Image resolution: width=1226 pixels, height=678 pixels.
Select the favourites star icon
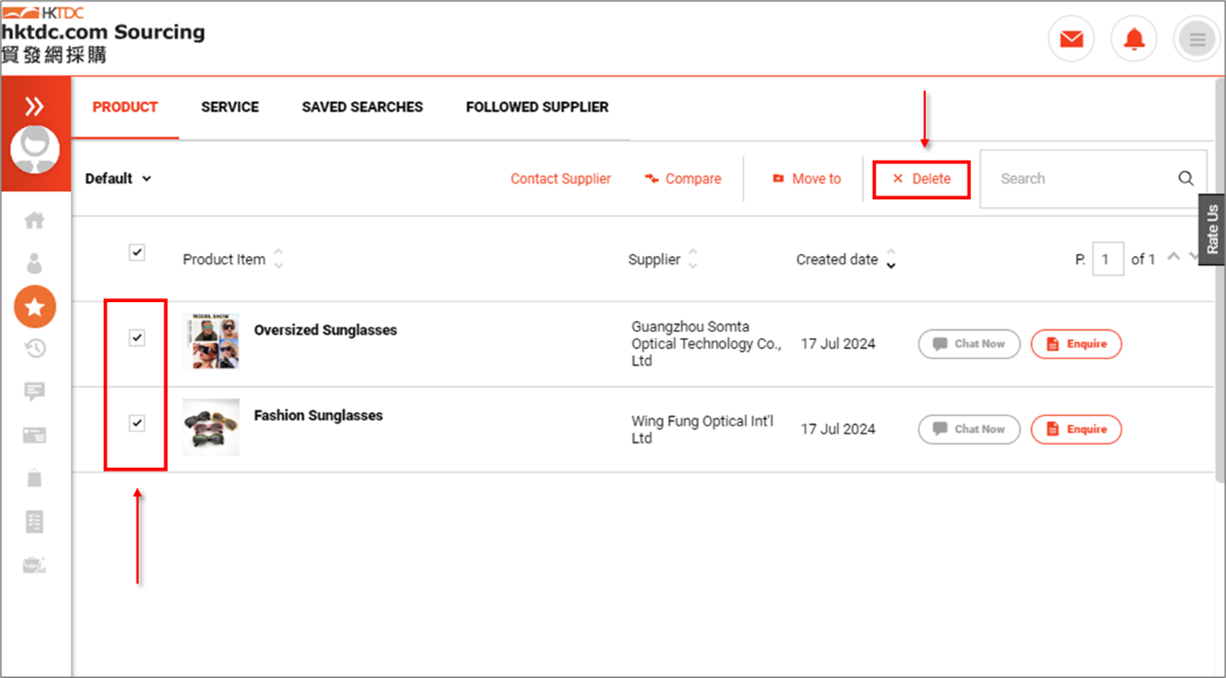[x=35, y=307]
